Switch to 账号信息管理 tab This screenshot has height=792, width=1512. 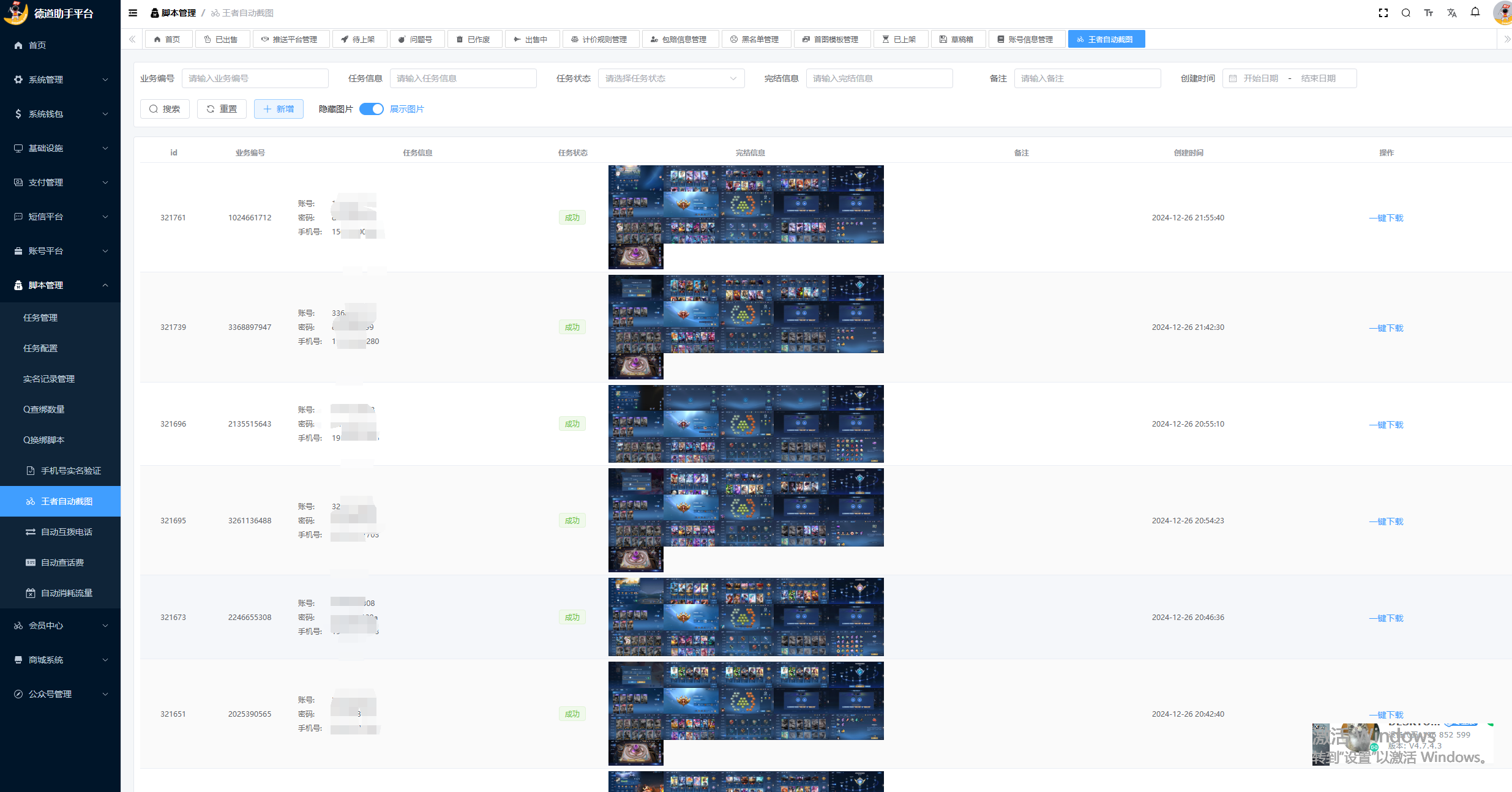[1027, 39]
